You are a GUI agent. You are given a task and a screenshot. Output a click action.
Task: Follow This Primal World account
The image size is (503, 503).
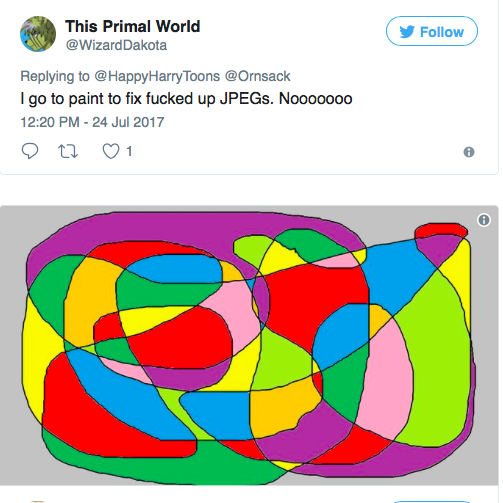[x=432, y=31]
